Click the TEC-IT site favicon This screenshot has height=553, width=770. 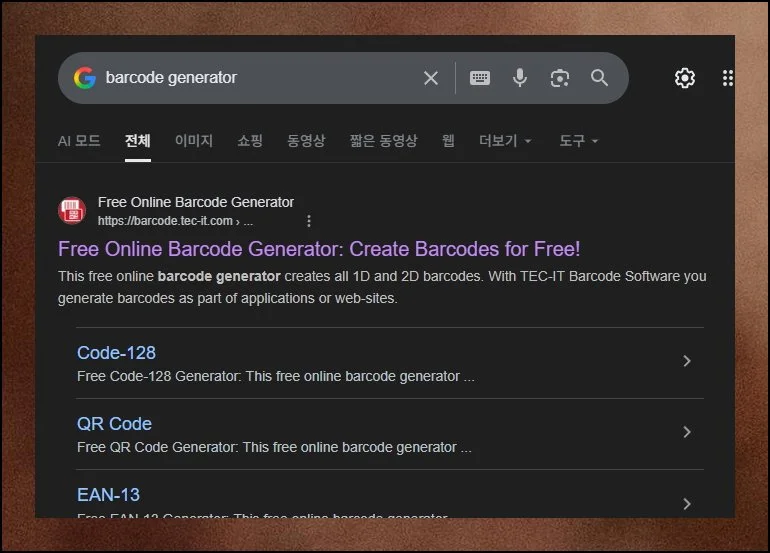pyautogui.click(x=72, y=211)
